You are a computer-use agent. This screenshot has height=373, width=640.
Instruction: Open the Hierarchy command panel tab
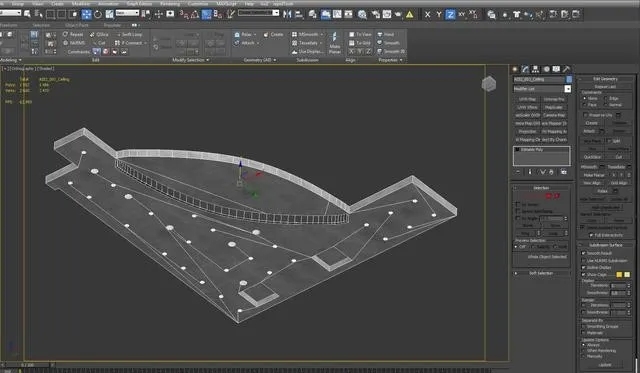(x=536, y=69)
